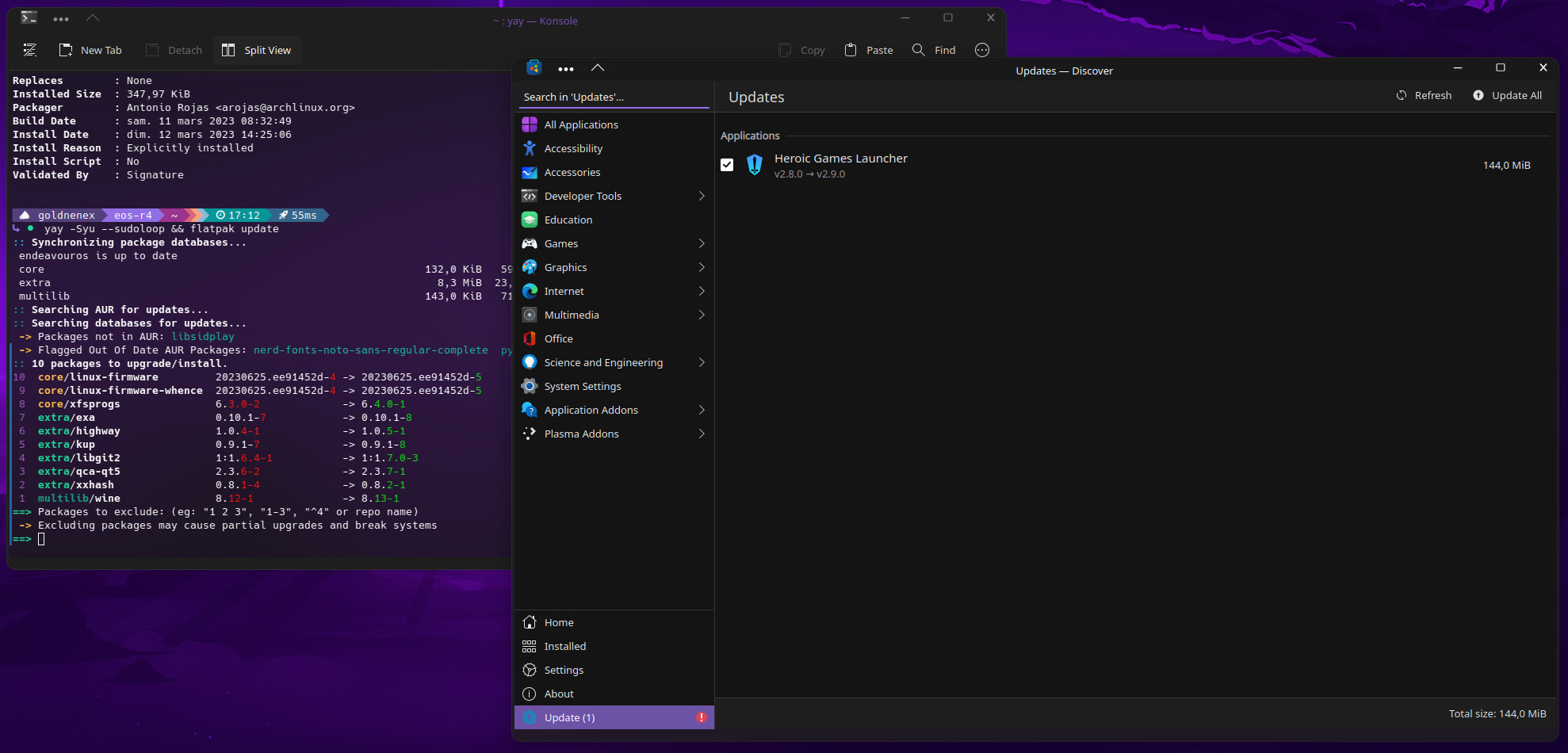This screenshot has height=753, width=1568.
Task: Click the Discover app icon in title bar
Action: point(534,68)
